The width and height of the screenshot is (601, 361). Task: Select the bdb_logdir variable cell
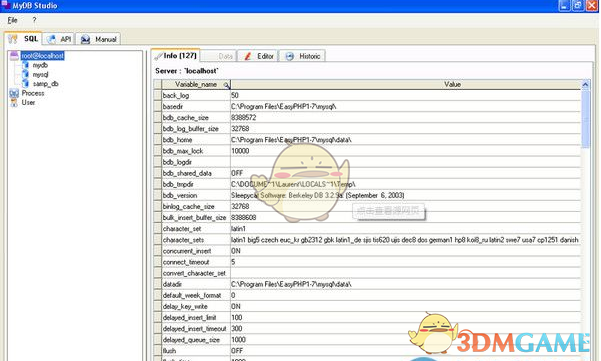pyautogui.click(x=196, y=162)
